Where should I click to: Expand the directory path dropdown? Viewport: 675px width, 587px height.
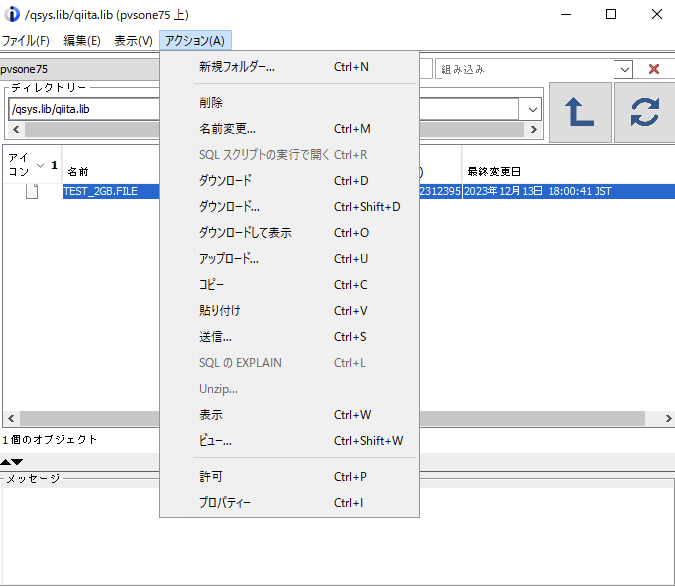pos(533,109)
